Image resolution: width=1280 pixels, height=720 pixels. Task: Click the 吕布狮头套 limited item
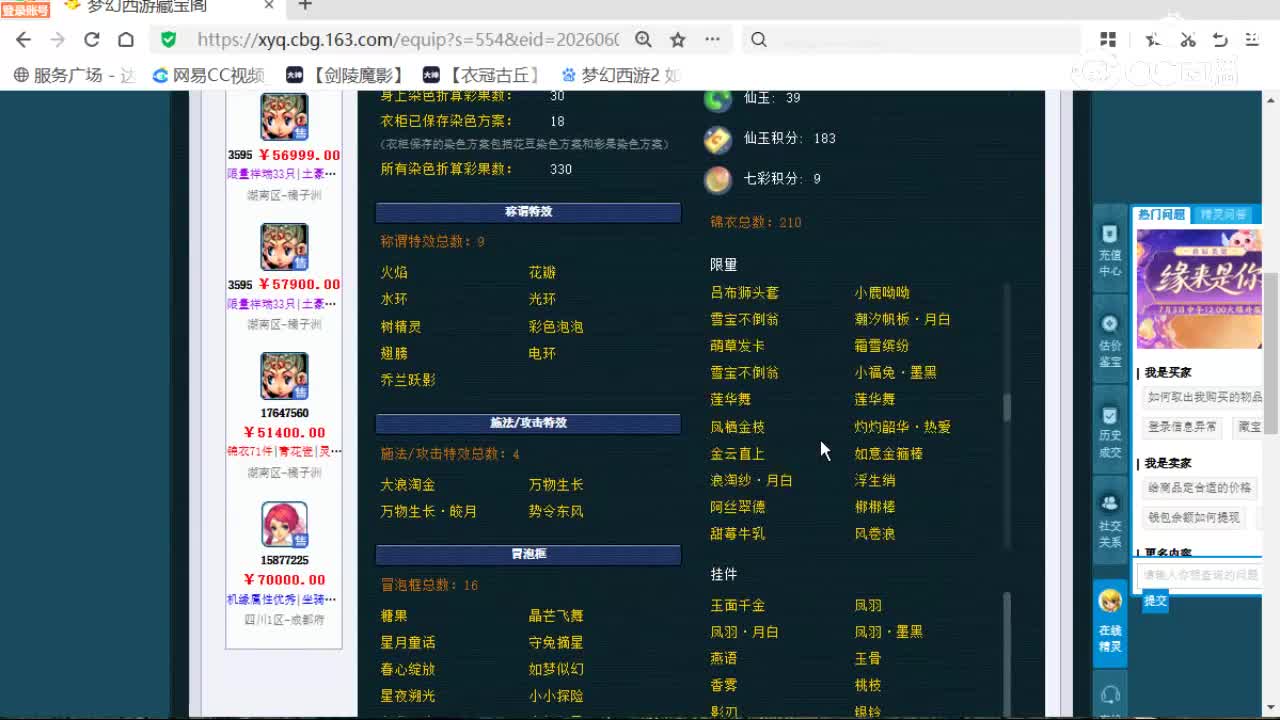click(744, 293)
